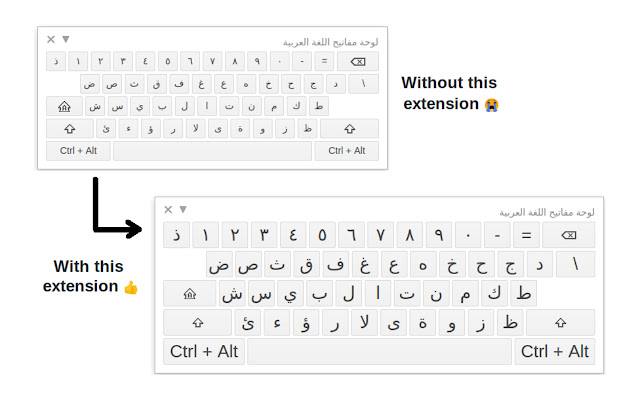Click left Shift arrow on larger keyboard

tap(197, 323)
